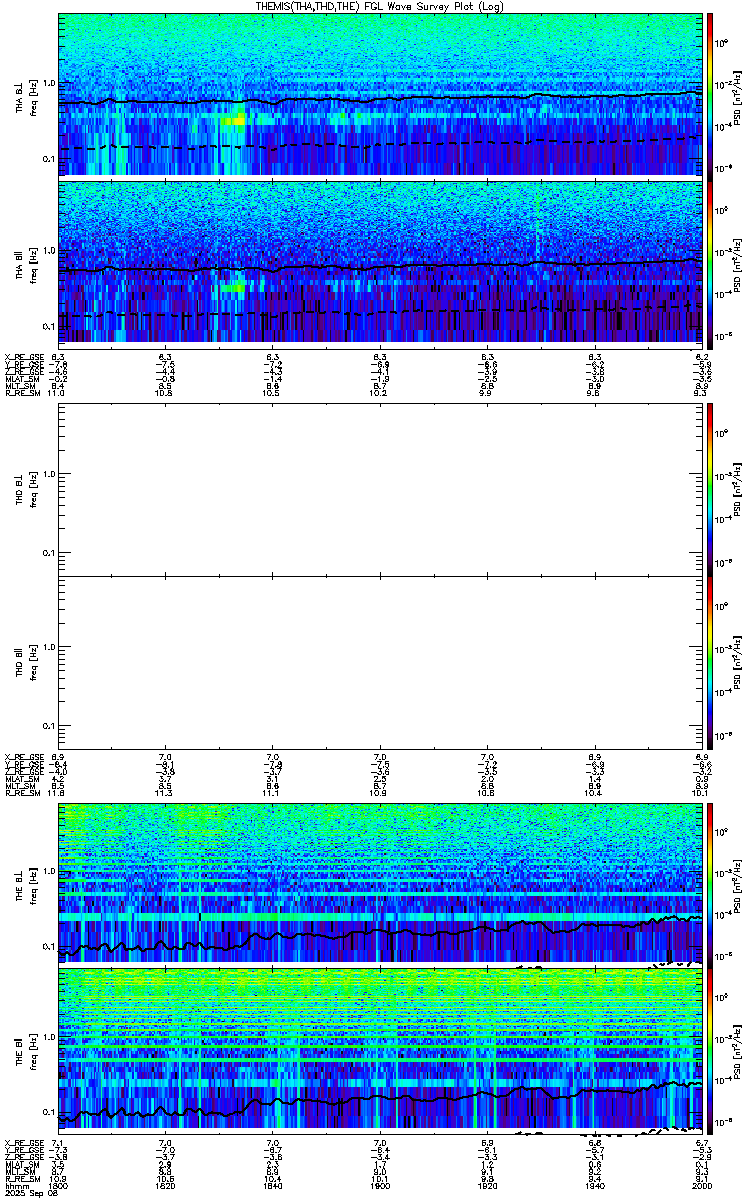Click the 2000 time tick label
The image size is (750, 1200).
coord(700,1187)
